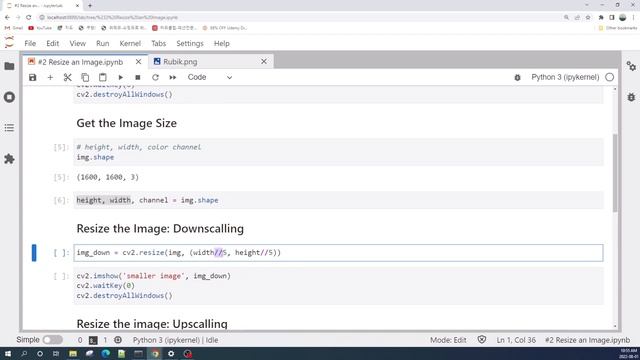Viewport: 640px width, 360px height.
Task: Bookmark this page with star icon
Action: tap(588, 18)
